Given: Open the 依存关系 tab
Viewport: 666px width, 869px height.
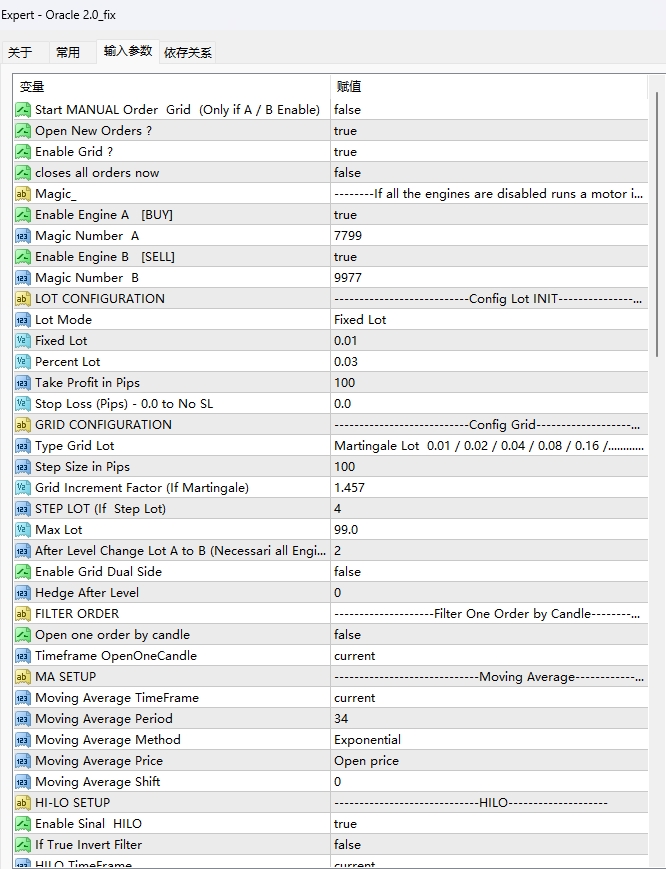Looking at the screenshot, I should pyautogui.click(x=187, y=53).
